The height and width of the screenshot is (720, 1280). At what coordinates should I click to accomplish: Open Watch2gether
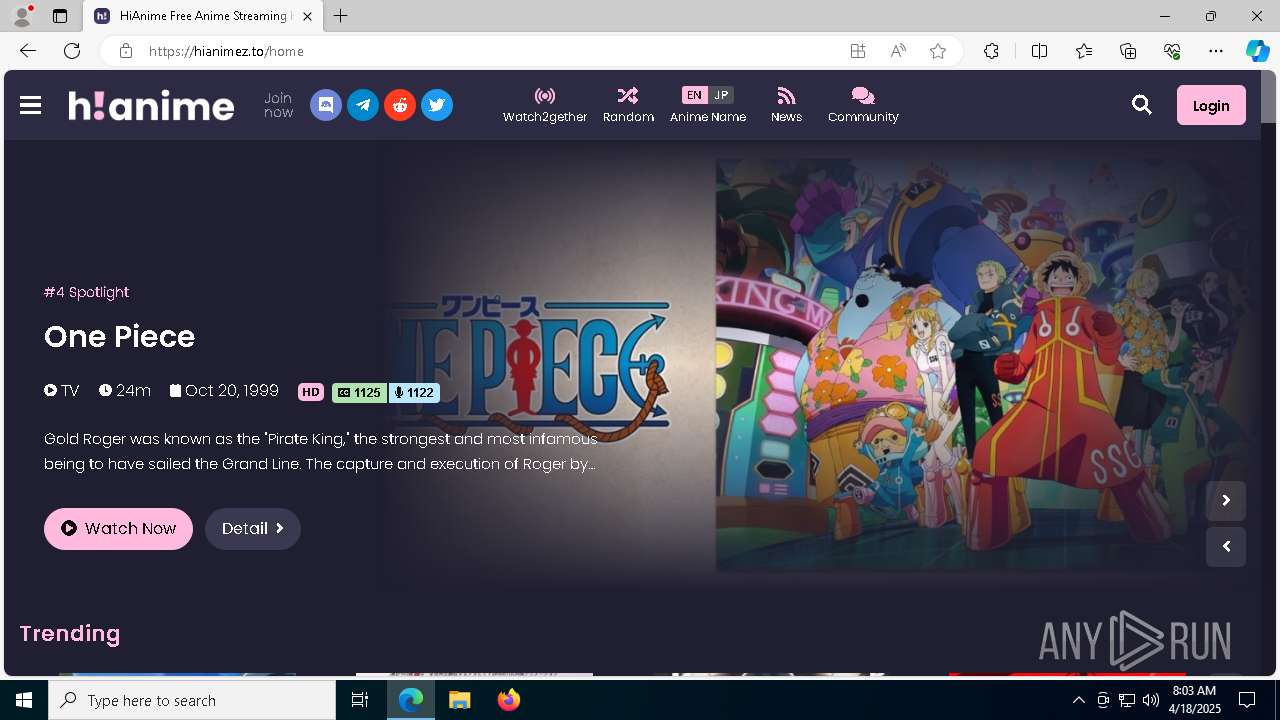pyautogui.click(x=545, y=105)
